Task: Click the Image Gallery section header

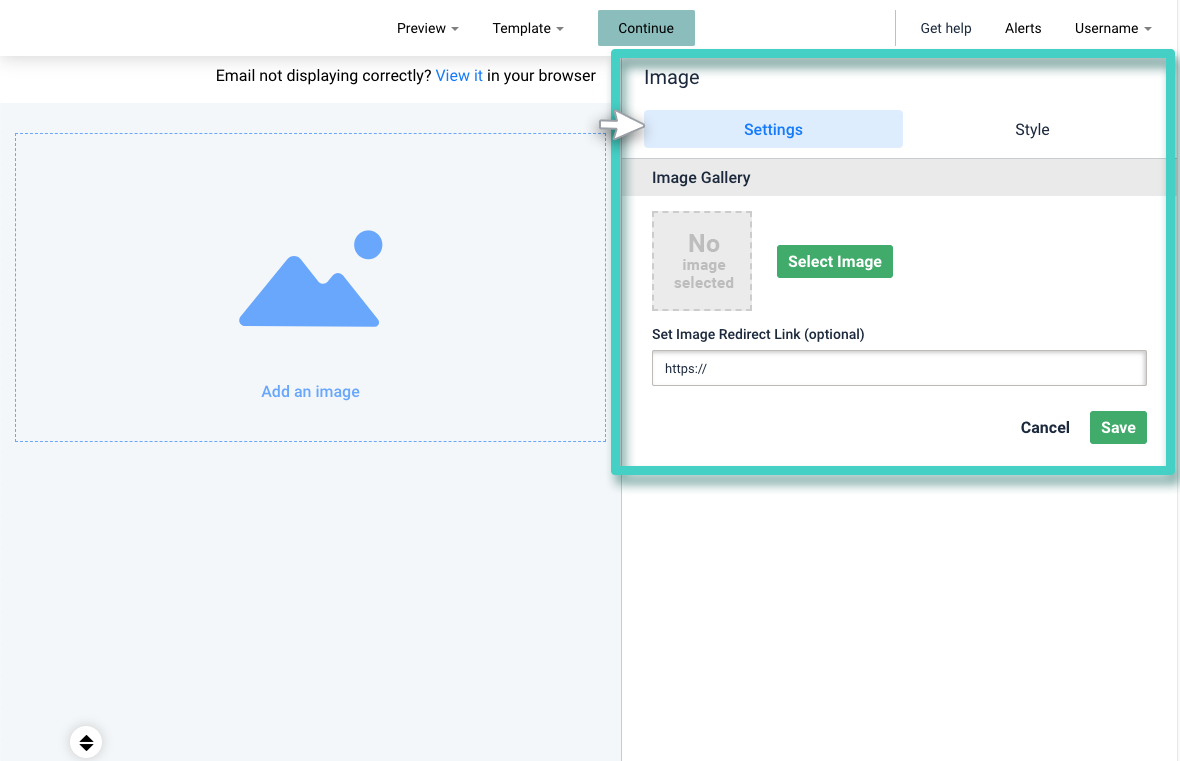Action: 896,178
